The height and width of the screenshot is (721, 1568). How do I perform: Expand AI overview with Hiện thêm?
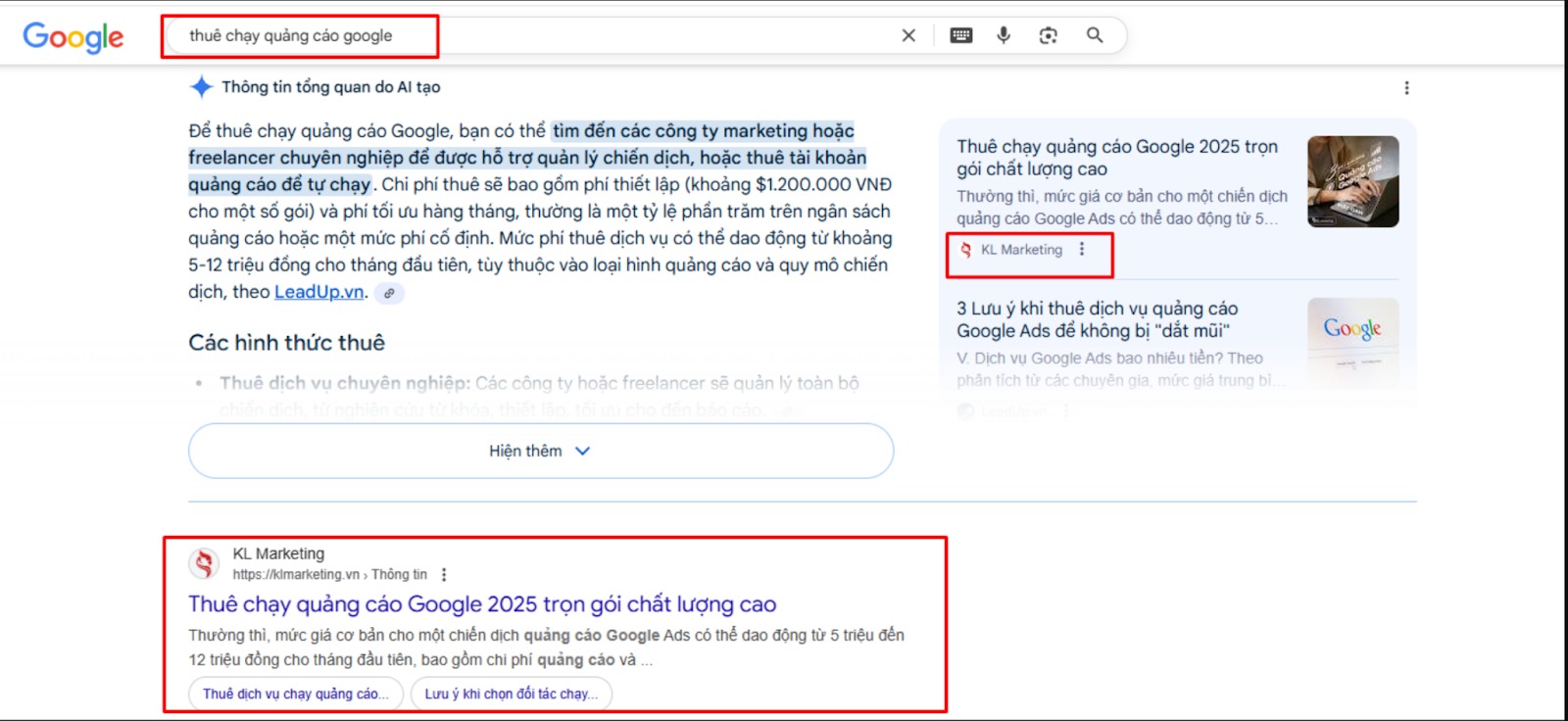click(x=541, y=451)
